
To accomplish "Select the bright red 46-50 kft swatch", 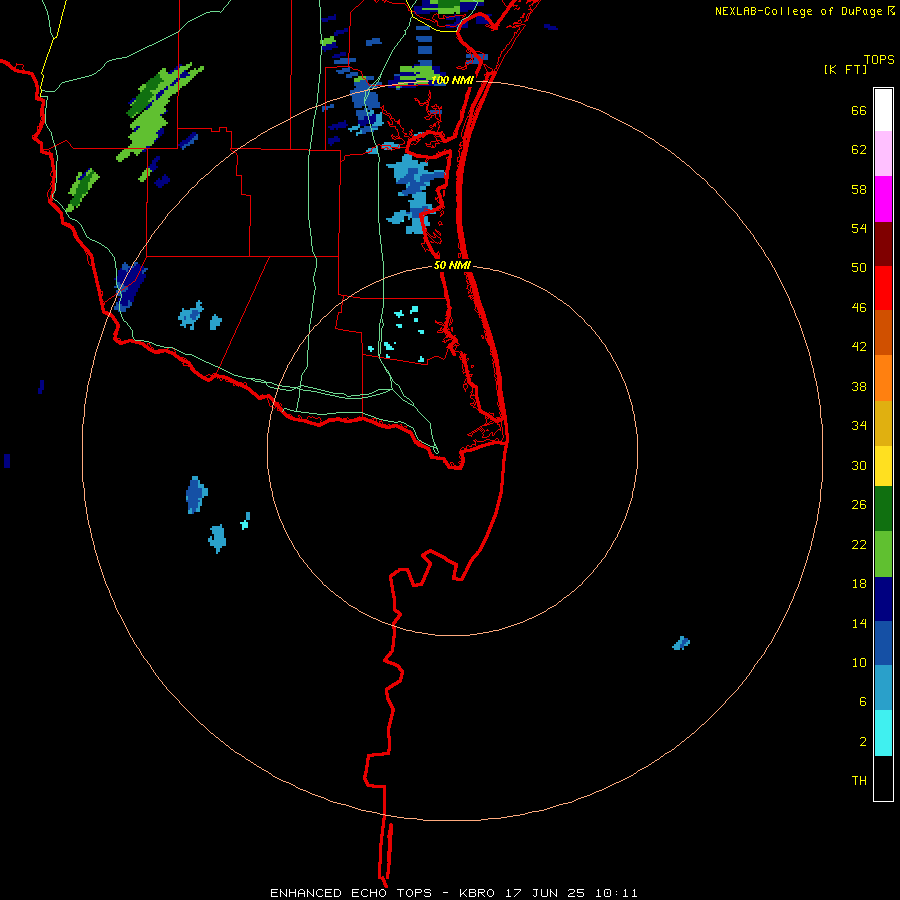I will [883, 288].
